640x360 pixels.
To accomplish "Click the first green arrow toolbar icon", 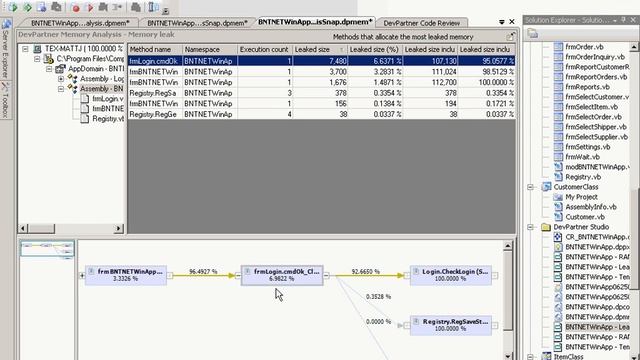I will [x=13, y=7].
